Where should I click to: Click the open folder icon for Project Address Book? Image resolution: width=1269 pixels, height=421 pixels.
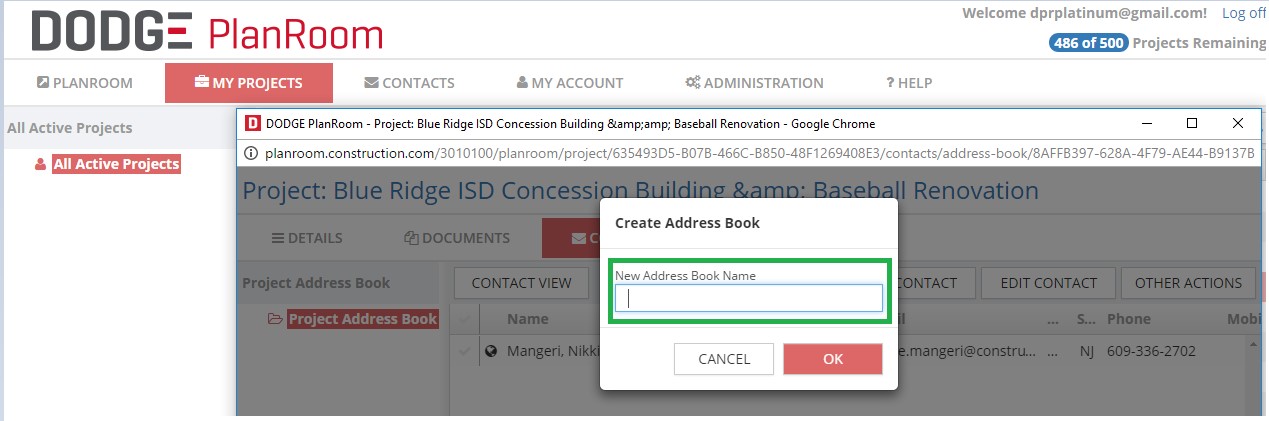coord(275,319)
